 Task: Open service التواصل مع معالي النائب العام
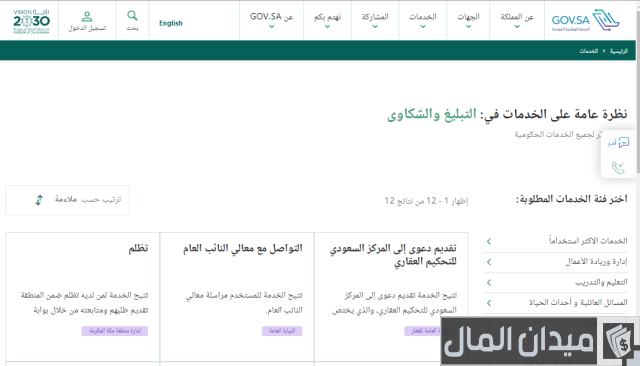[x=242, y=248]
